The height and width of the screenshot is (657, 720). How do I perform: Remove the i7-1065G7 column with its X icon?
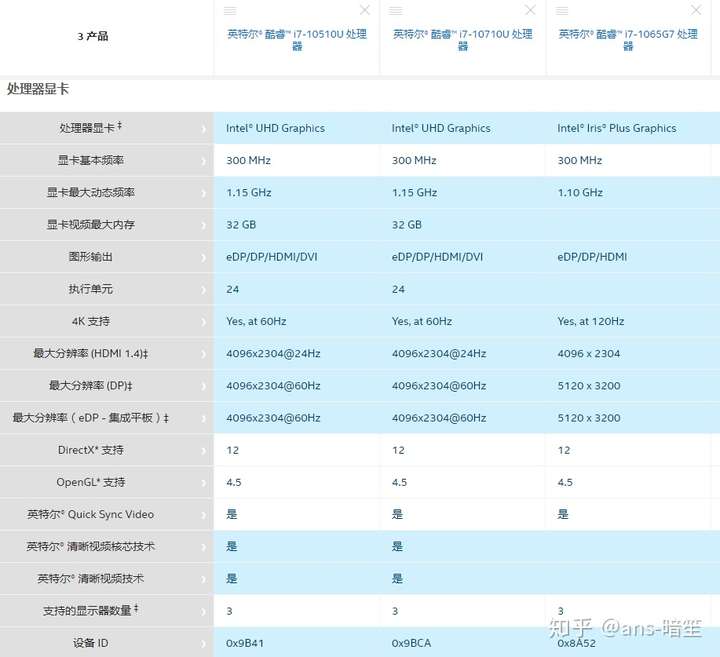696,10
